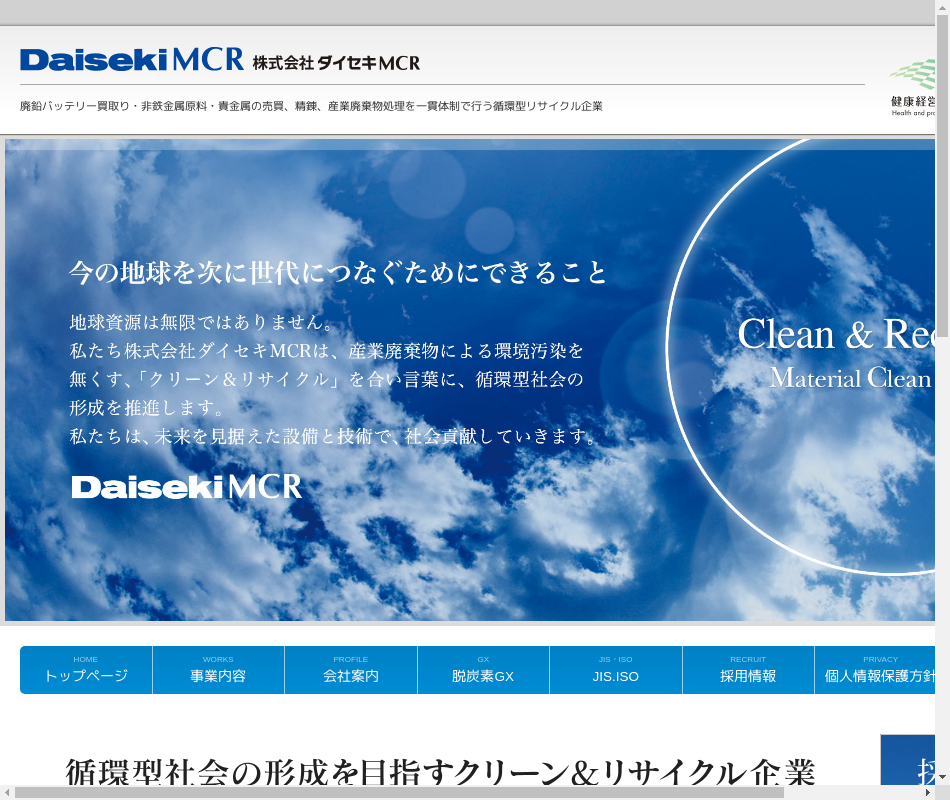Click the 今の地球を次に世代に banner headline
Viewport: 950px width, 800px height.
click(x=338, y=272)
